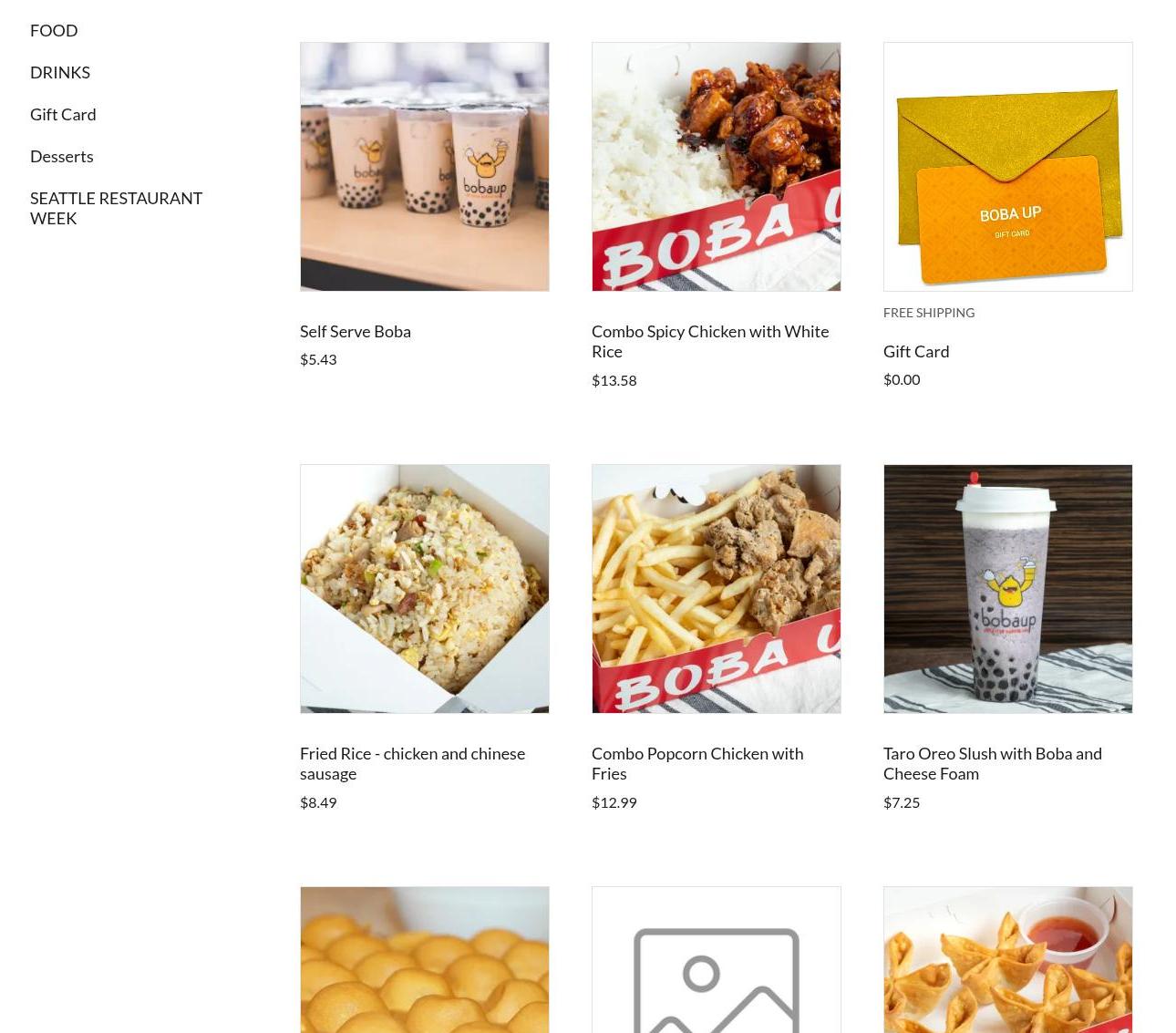
Task: Open the Fried Rice product image
Action: 425,589
